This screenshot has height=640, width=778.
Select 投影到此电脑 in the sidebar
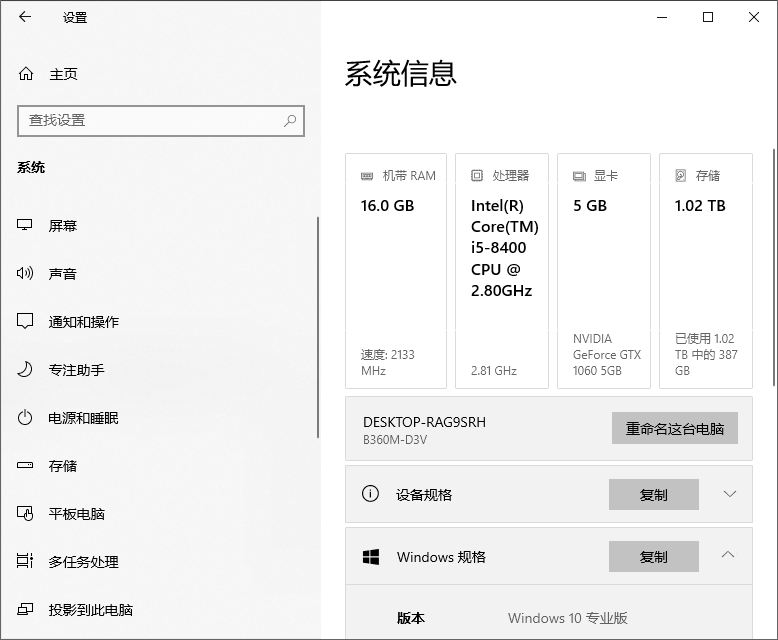click(90, 610)
